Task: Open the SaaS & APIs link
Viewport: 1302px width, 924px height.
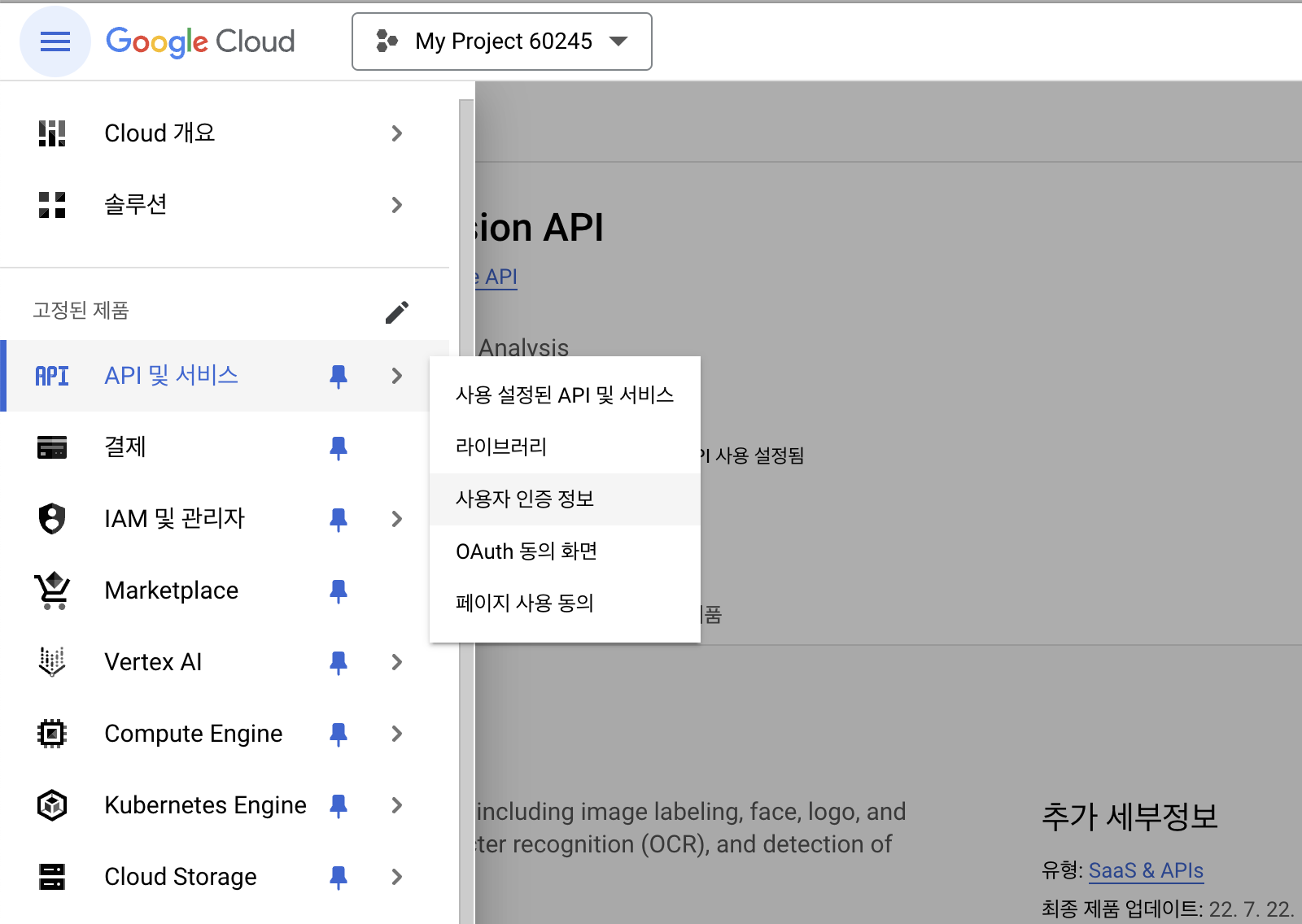Action: (x=1146, y=871)
